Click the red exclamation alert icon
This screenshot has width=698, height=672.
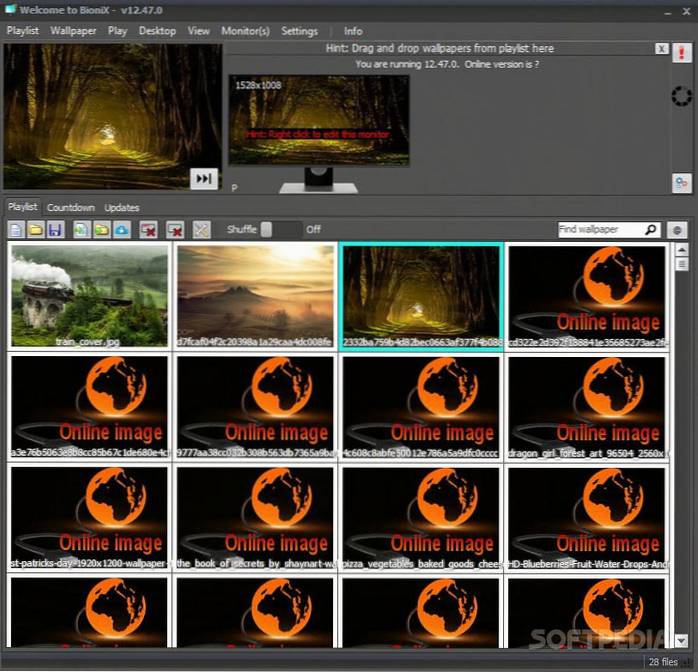(682, 55)
